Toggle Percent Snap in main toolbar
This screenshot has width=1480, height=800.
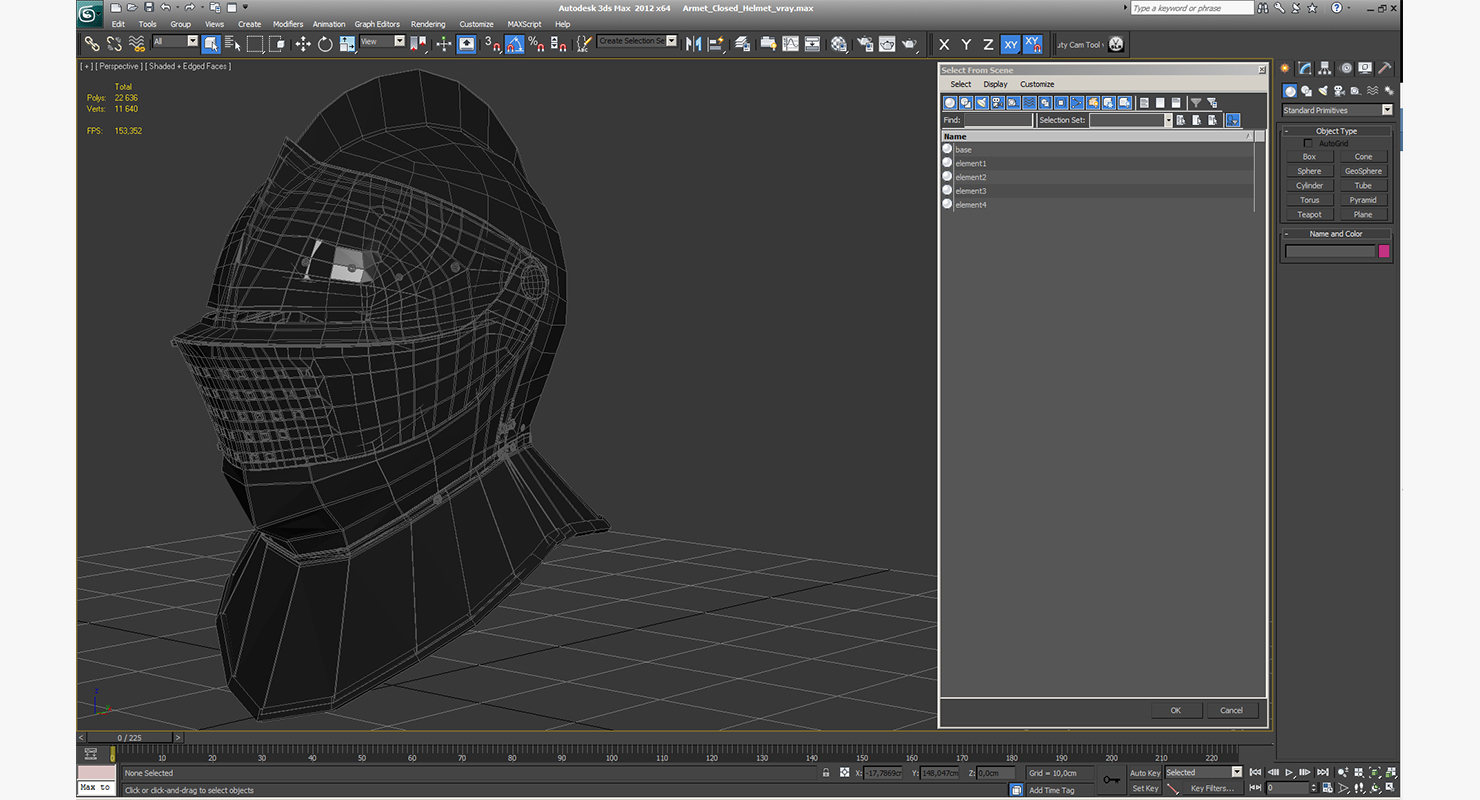[x=536, y=44]
